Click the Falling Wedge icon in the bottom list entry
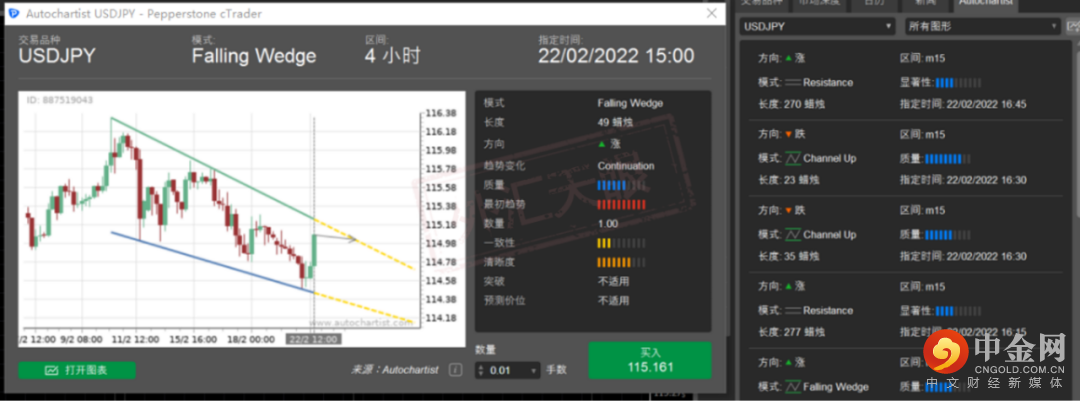The width and height of the screenshot is (1080, 401). pyautogui.click(x=793, y=387)
